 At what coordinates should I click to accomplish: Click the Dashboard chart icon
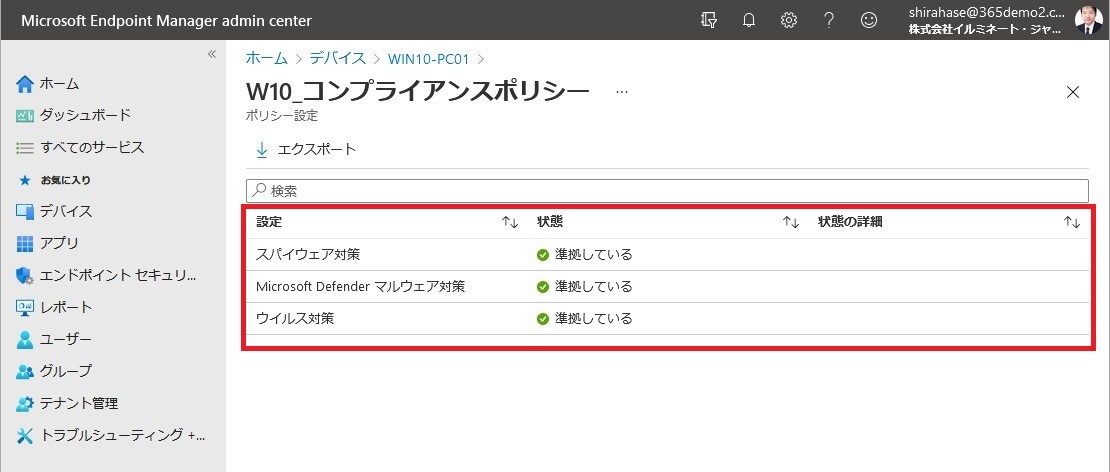[x=25, y=115]
